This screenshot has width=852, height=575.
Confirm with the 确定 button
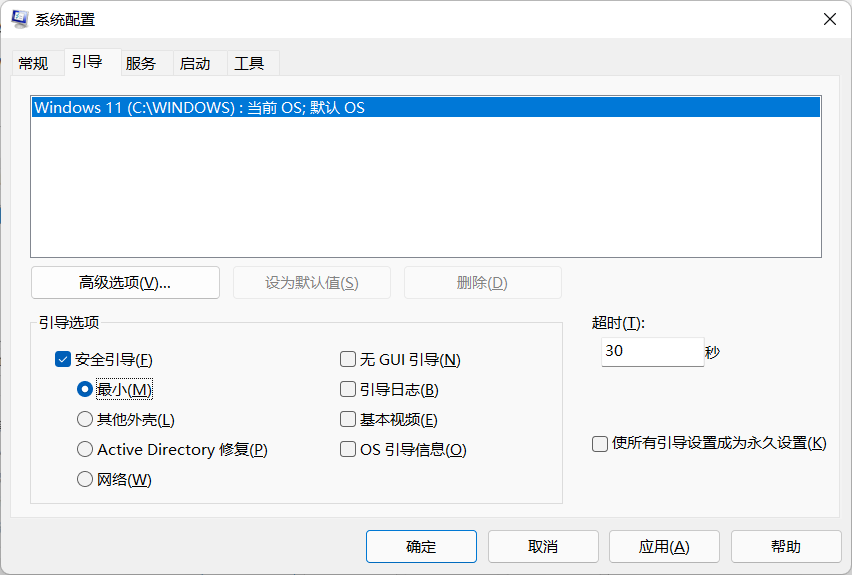coord(421,546)
